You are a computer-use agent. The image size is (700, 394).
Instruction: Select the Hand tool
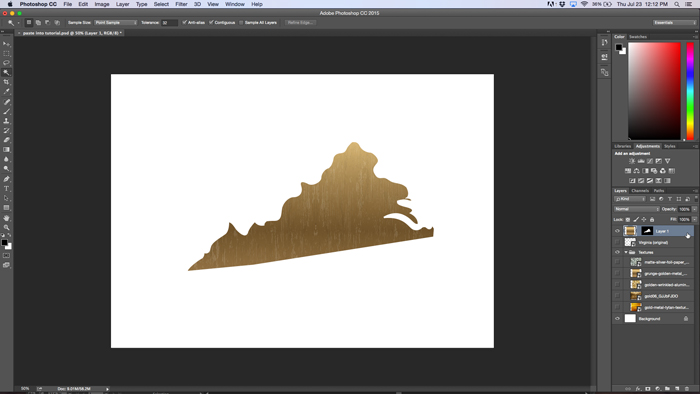pos(6,218)
